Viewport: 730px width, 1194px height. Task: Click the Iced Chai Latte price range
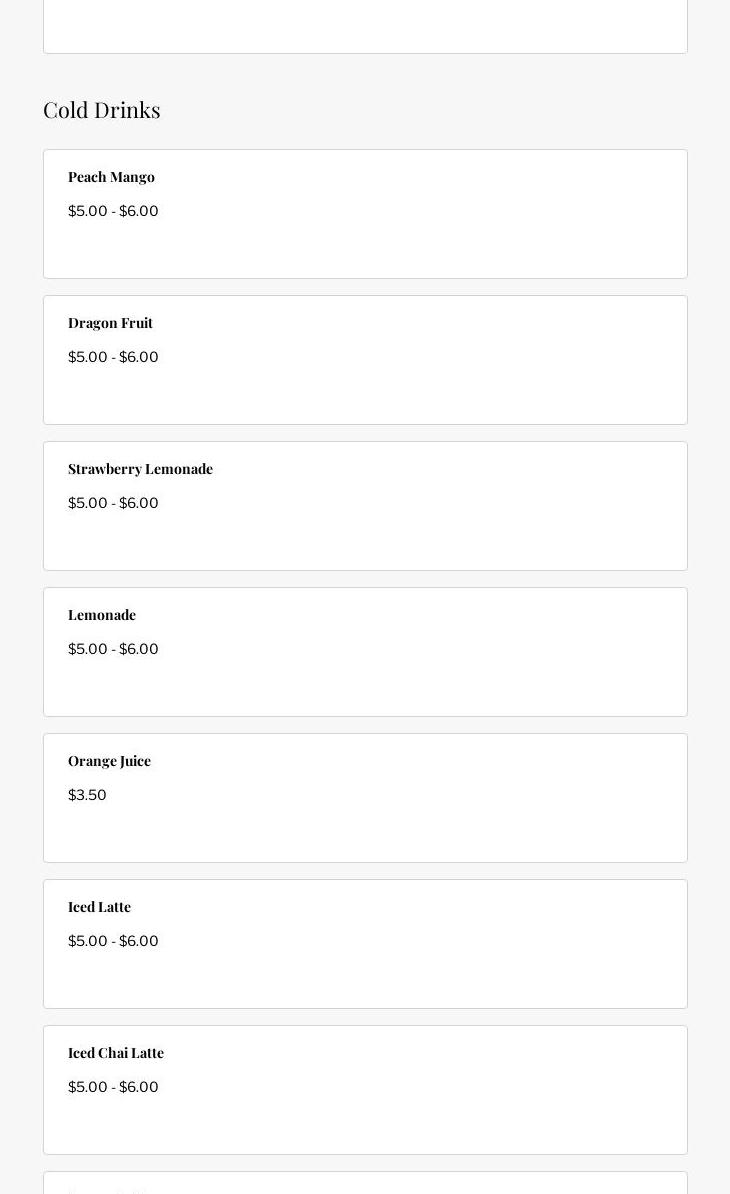tap(113, 1087)
